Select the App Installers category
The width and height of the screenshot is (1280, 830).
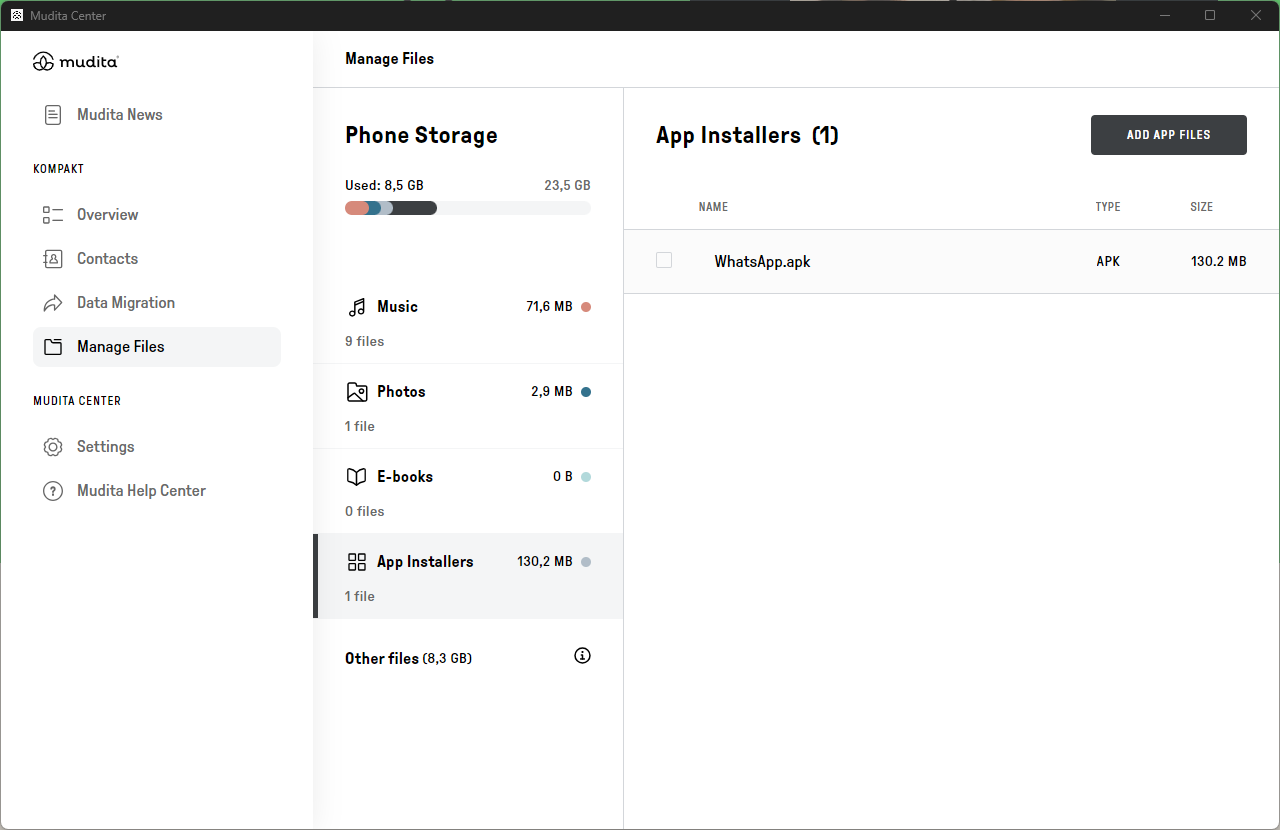[x=468, y=576]
